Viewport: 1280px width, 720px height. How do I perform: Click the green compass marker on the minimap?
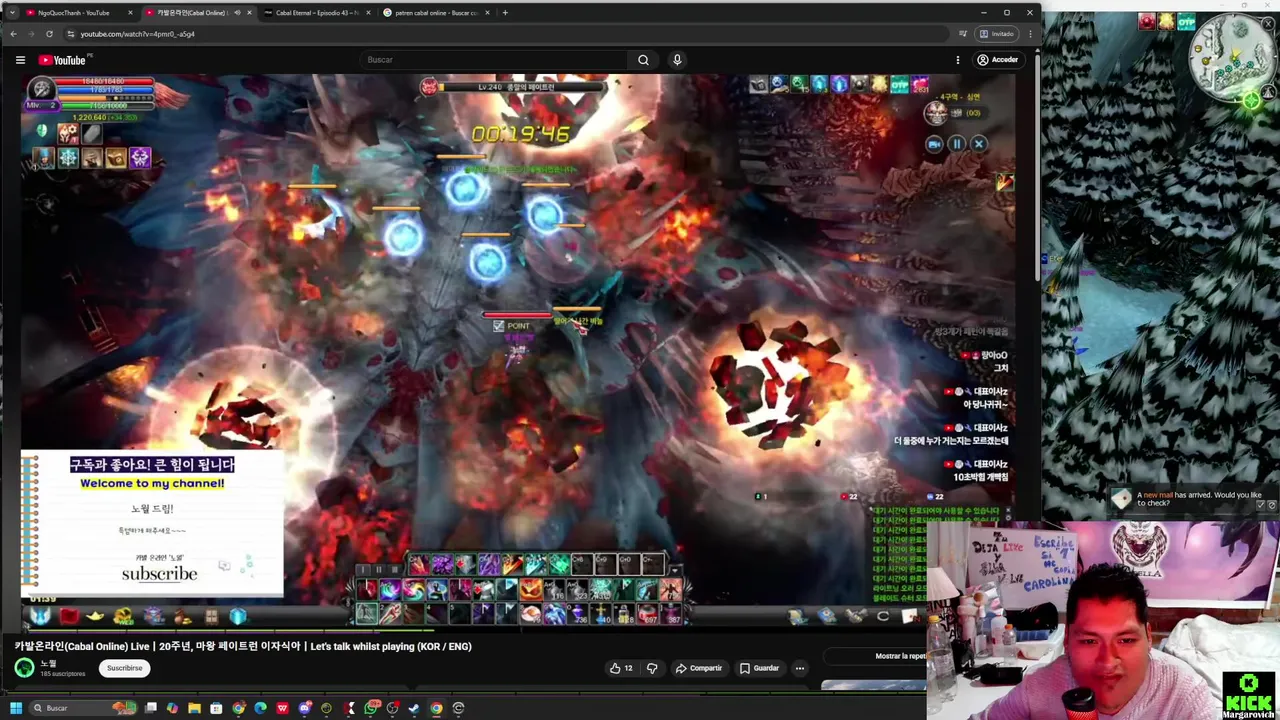(1252, 100)
